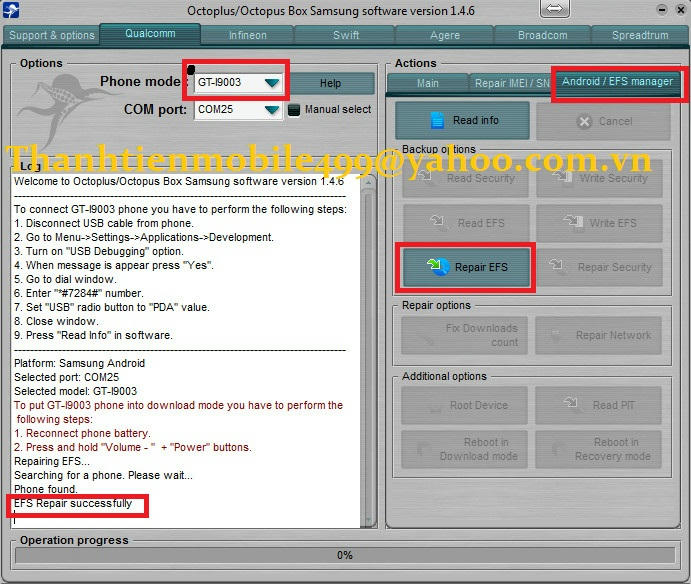This screenshot has height=584, width=691.
Task: Click log step 'Reconnect phone battery'
Action: point(82,433)
